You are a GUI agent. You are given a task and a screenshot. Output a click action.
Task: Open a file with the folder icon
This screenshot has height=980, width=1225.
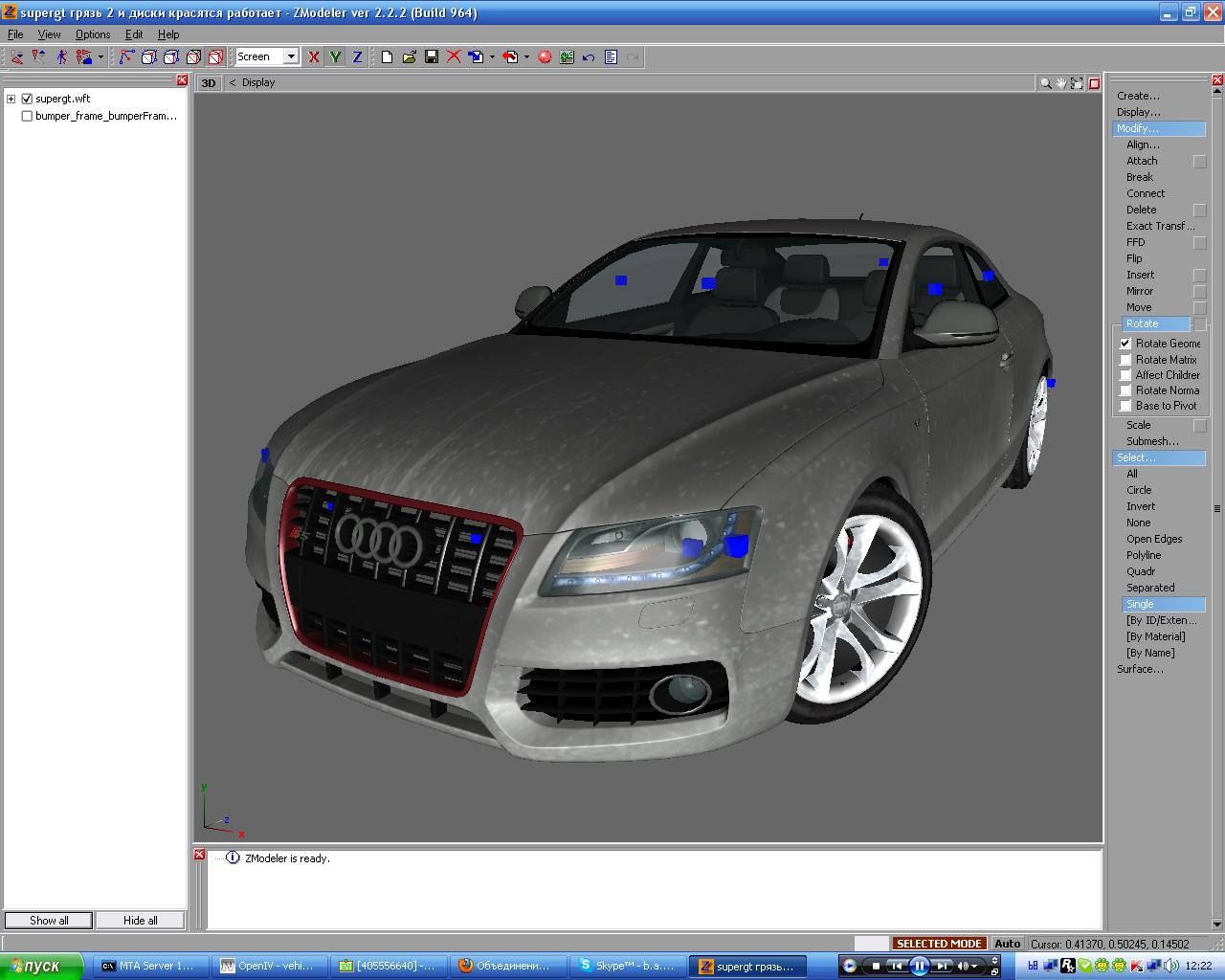(x=410, y=57)
